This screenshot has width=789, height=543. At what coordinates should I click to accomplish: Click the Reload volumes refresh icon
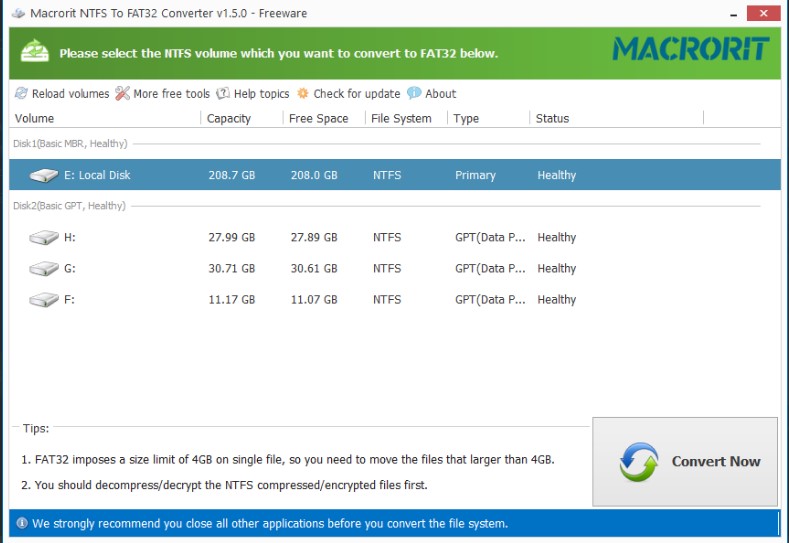(21, 93)
